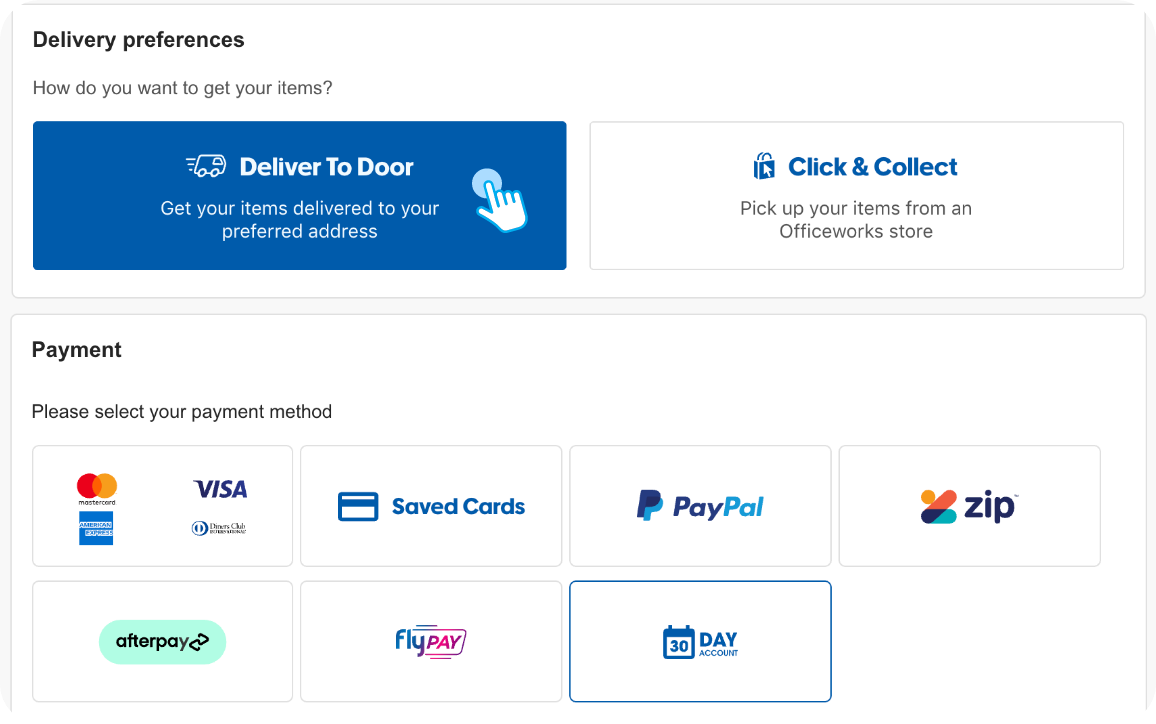Click the pointing hand cursor icon
1156x724 pixels.
pyautogui.click(x=499, y=200)
